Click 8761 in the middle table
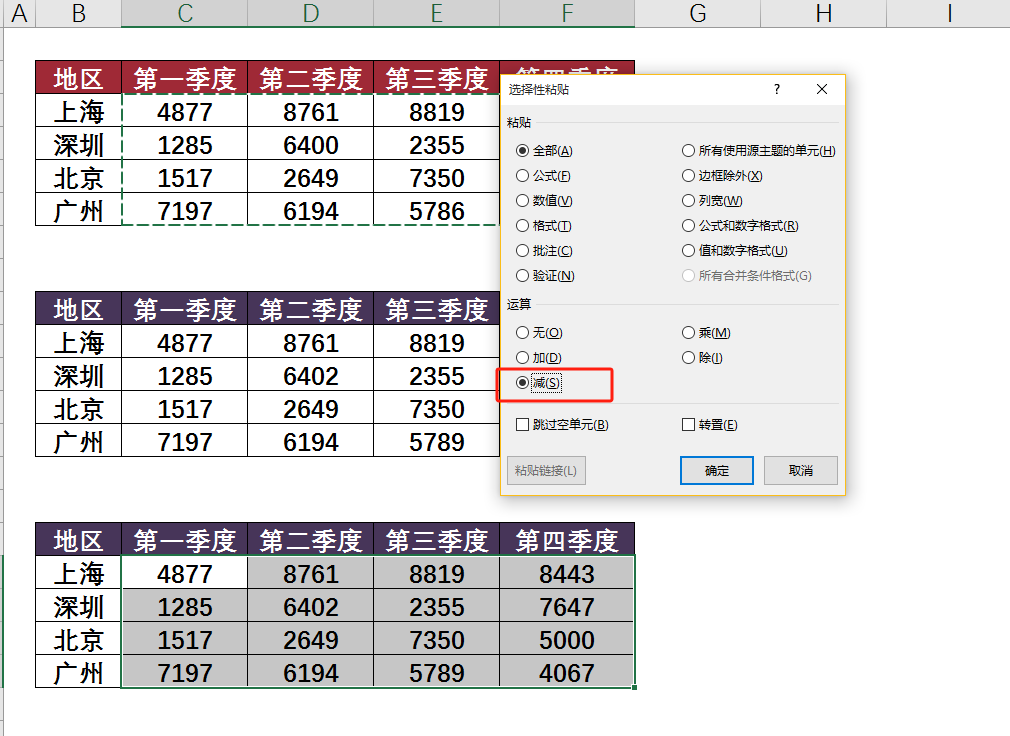 [x=310, y=342]
